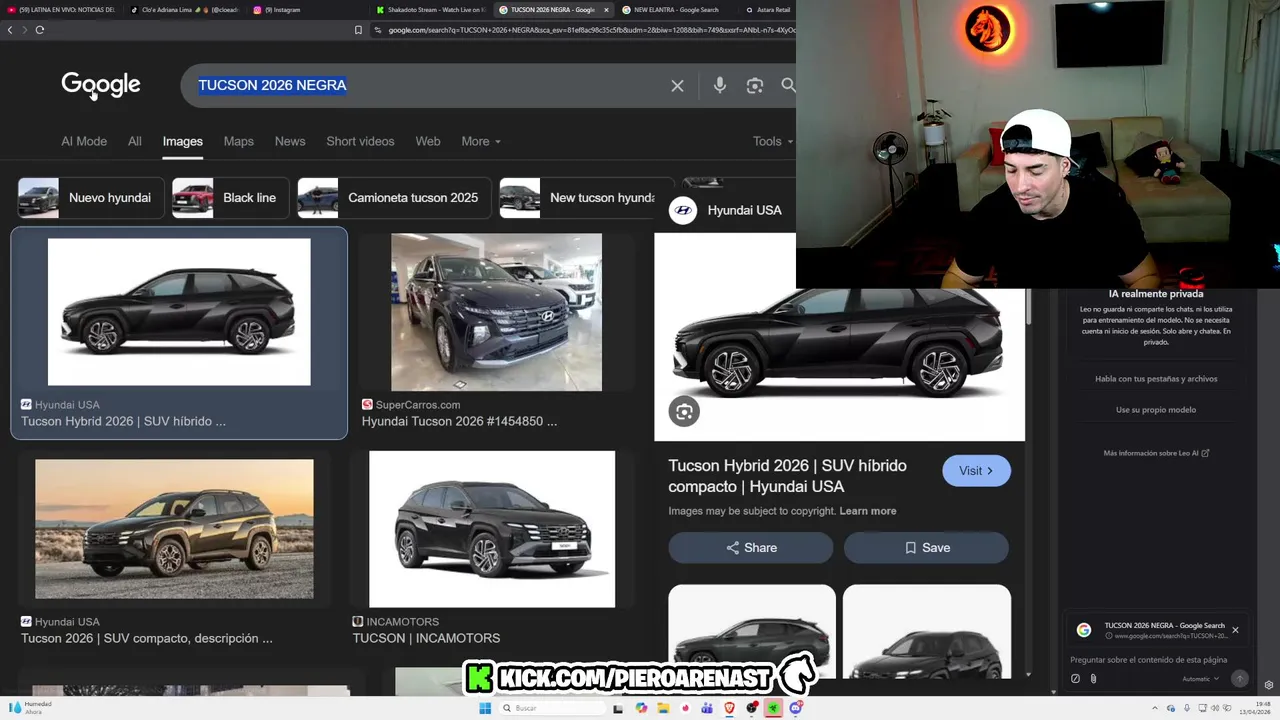The width and height of the screenshot is (1280, 720).
Task: Go back with browser back arrow
Action: point(10,30)
